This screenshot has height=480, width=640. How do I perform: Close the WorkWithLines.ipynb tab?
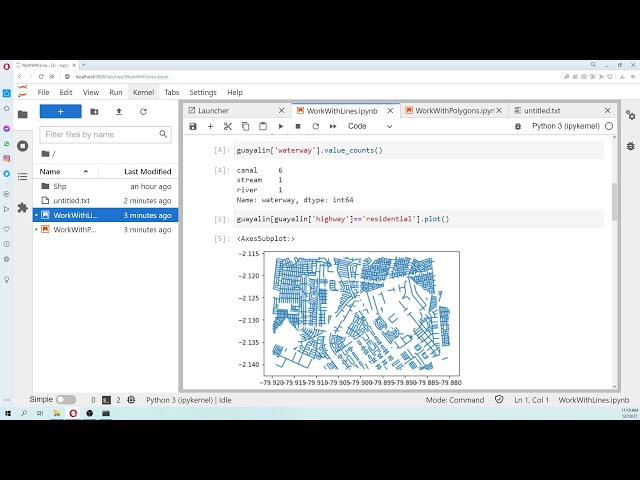390,111
